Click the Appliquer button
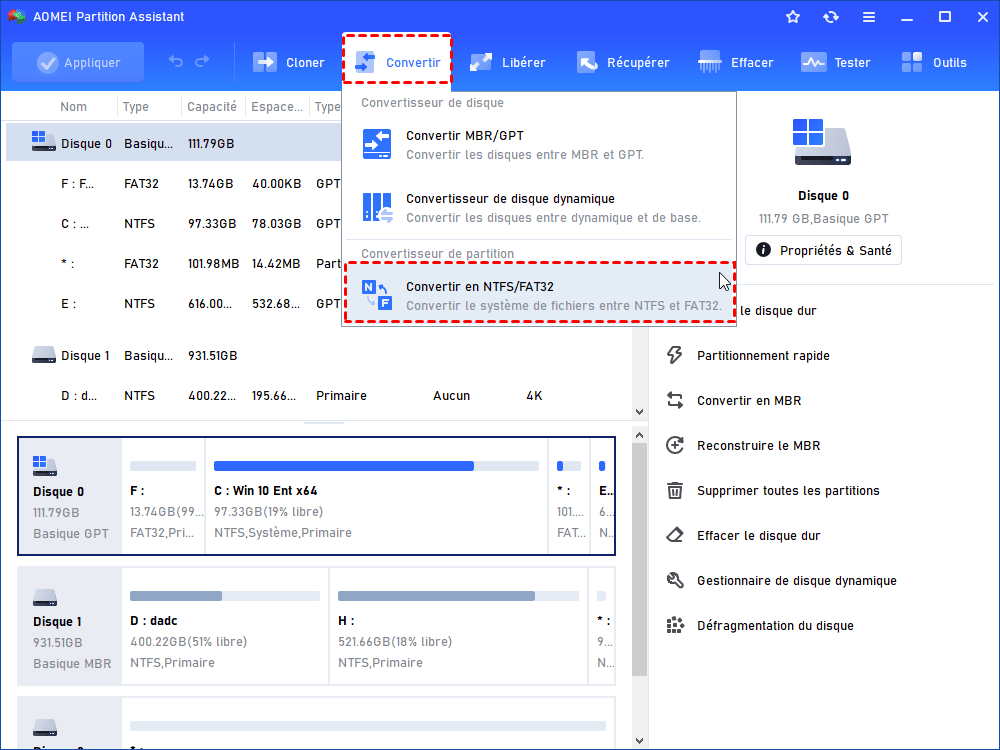Image resolution: width=1000 pixels, height=750 pixels. click(78, 62)
